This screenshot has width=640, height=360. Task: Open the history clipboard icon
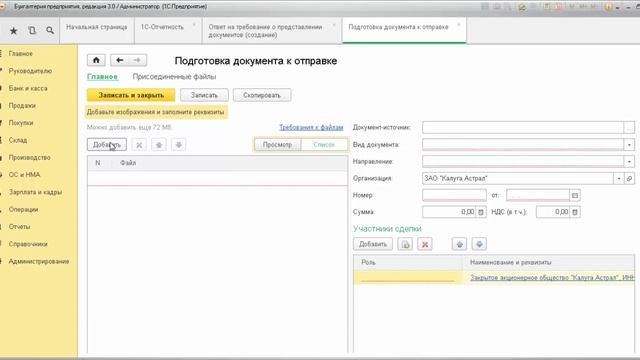pyautogui.click(x=32, y=31)
